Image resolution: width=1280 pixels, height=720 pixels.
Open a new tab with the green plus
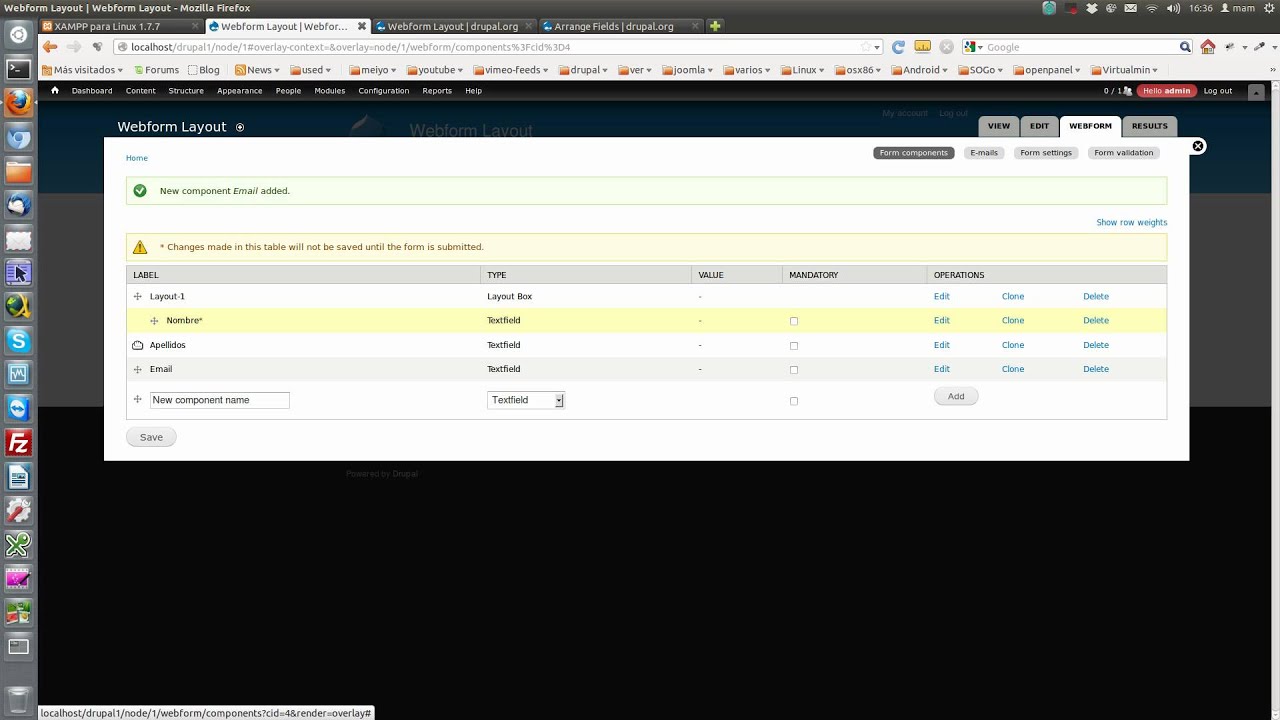coord(715,26)
